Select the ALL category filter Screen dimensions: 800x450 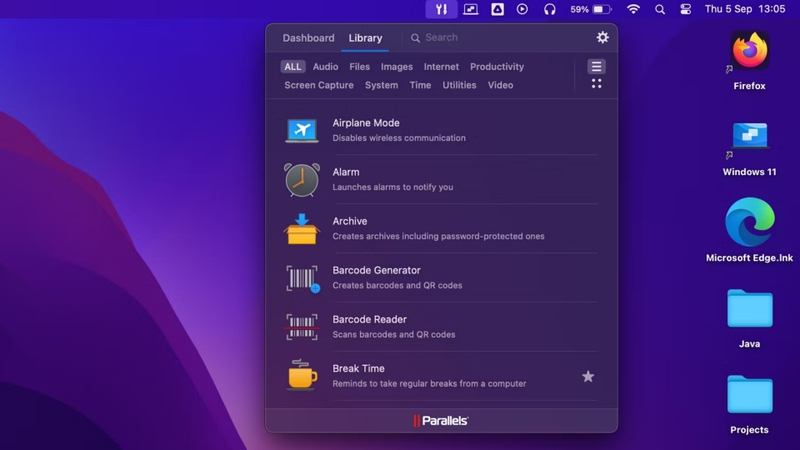tap(292, 67)
